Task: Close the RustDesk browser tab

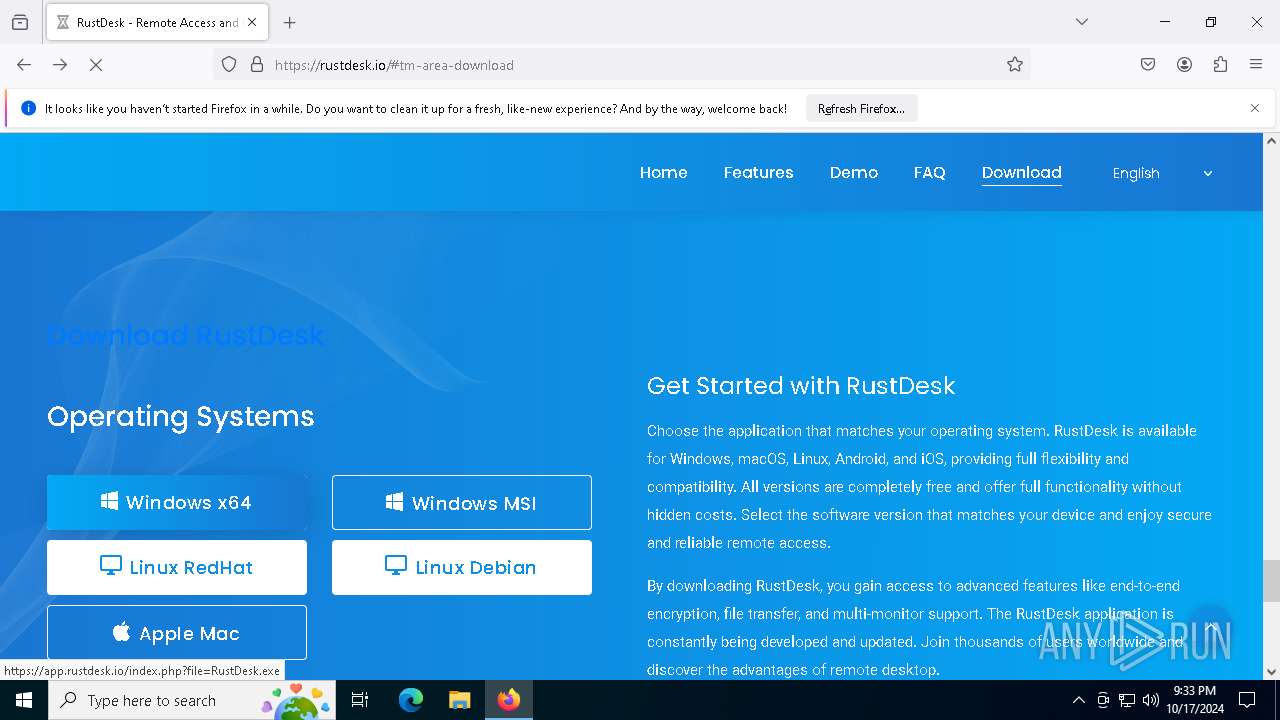Action: [252, 22]
